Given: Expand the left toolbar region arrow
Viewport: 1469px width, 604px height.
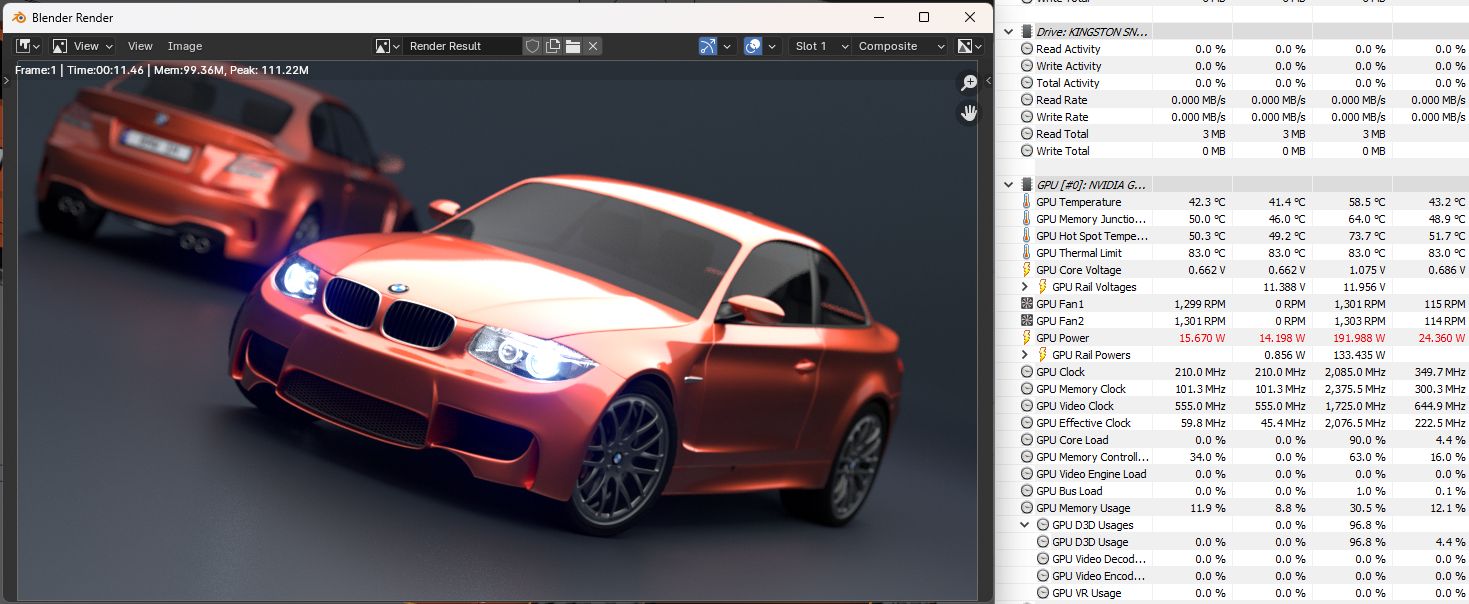Looking at the screenshot, I should [6, 80].
